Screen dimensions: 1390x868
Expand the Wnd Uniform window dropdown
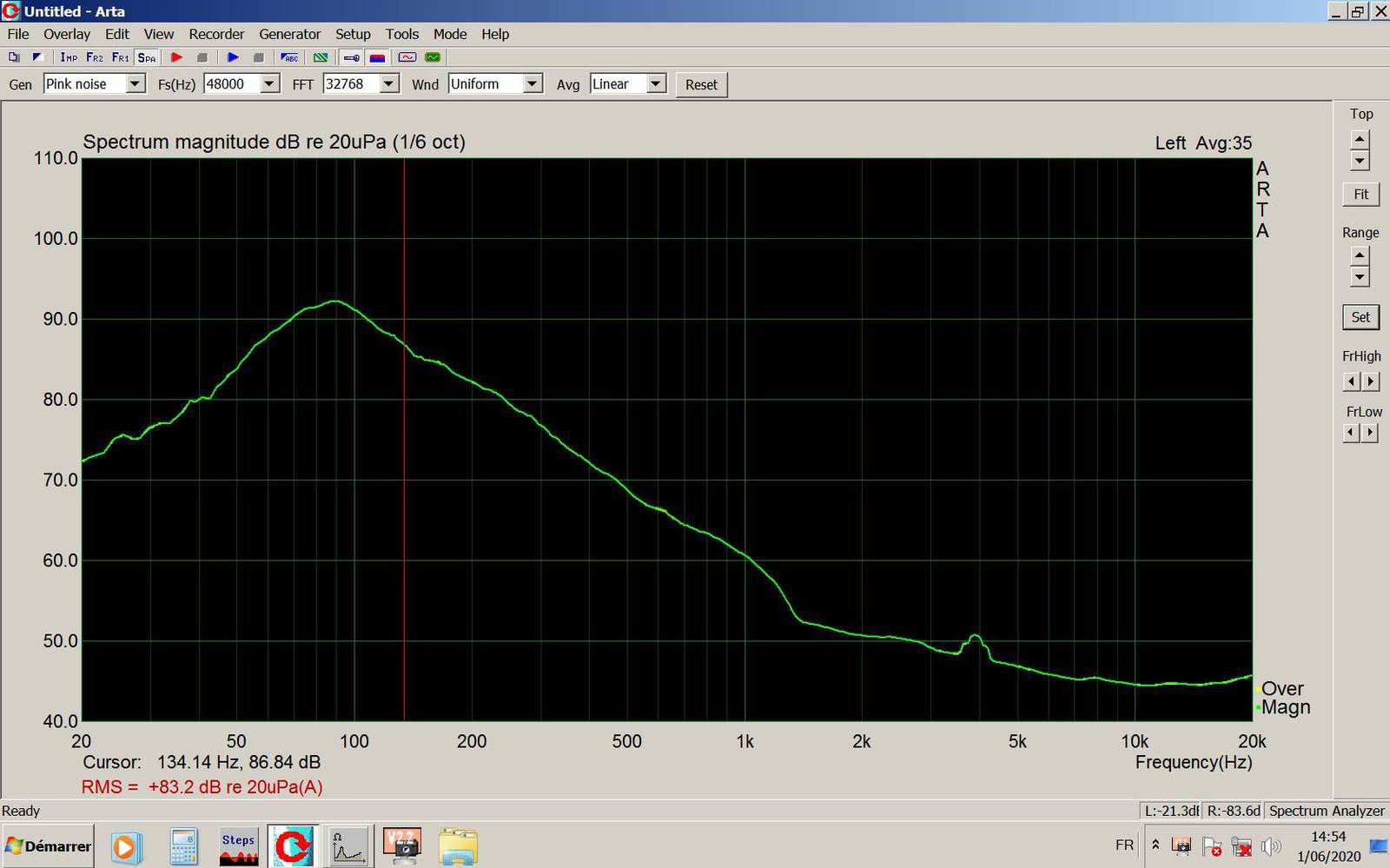[533, 83]
